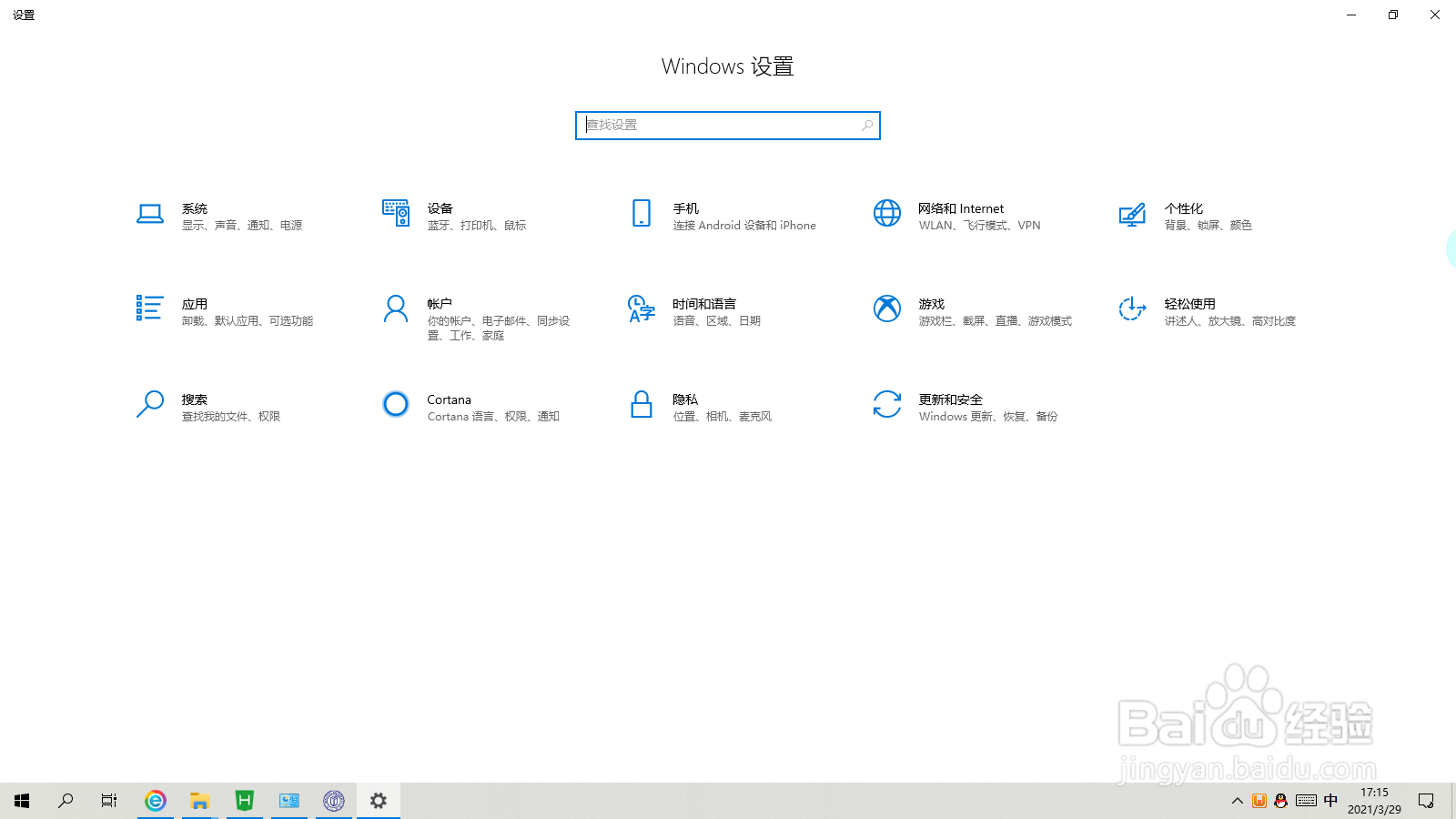1456x819 pixels.
Task: Open the Cortana circle icon
Action: tap(396, 404)
